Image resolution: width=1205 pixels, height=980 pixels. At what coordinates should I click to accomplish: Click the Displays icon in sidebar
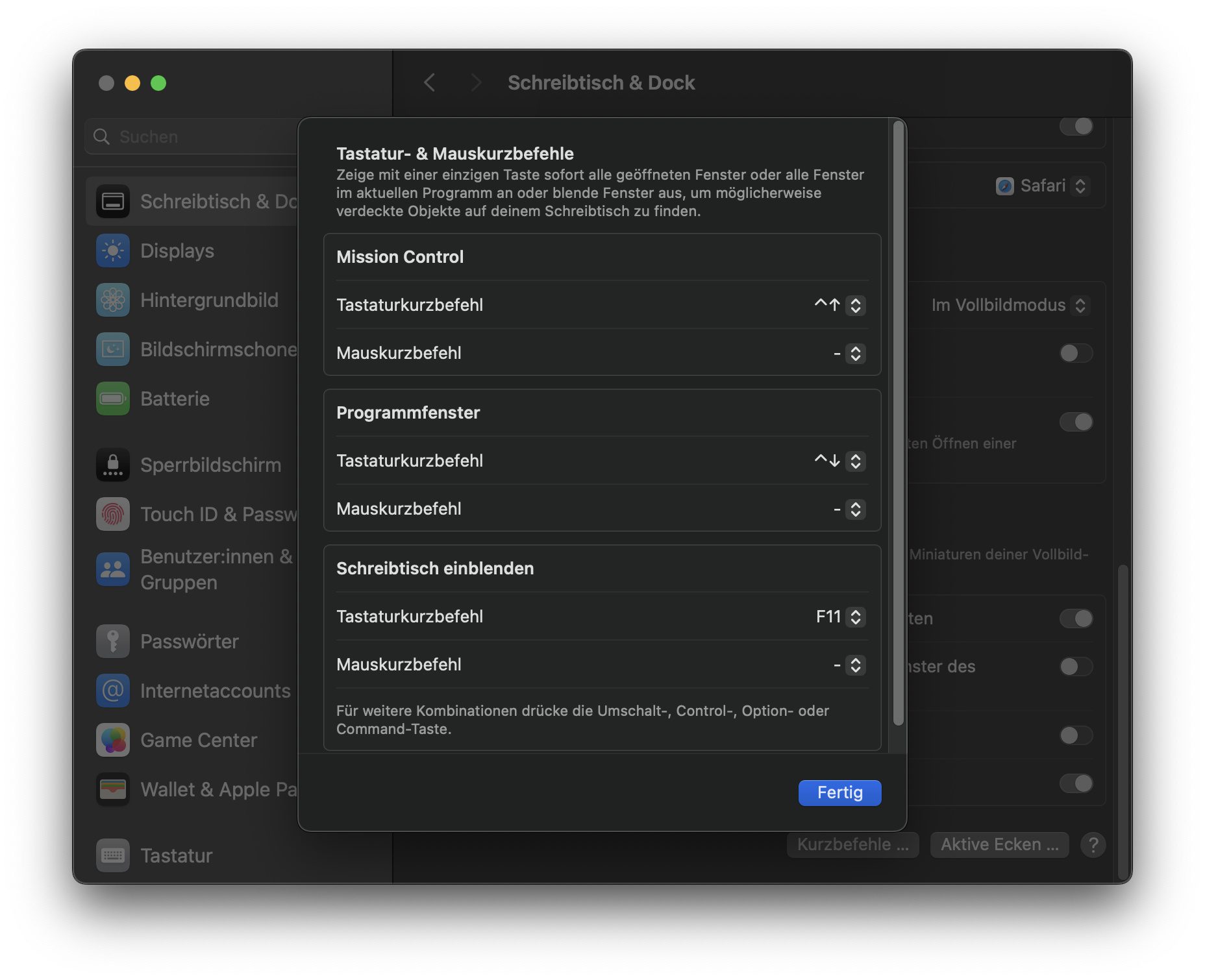click(x=113, y=251)
